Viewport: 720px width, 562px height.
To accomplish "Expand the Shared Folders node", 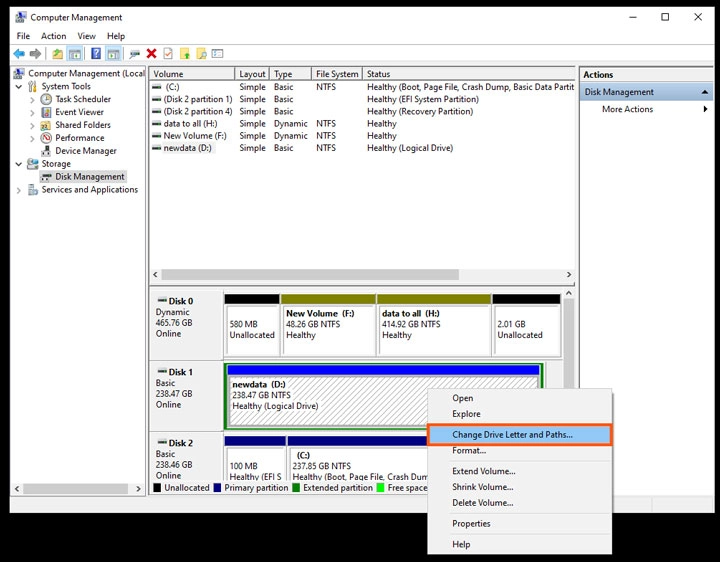I will point(33,125).
